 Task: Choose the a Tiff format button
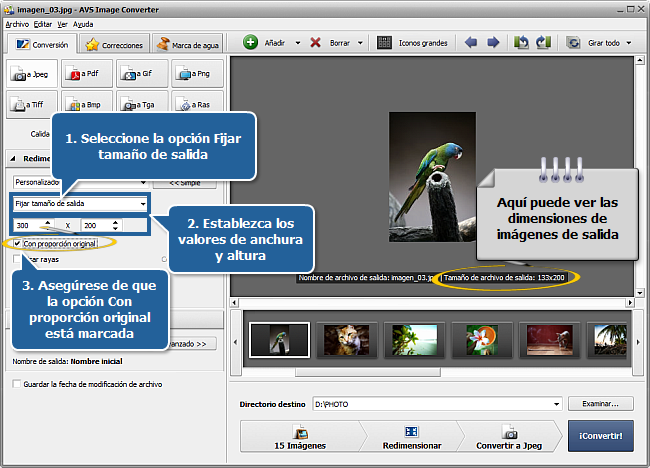coord(30,103)
